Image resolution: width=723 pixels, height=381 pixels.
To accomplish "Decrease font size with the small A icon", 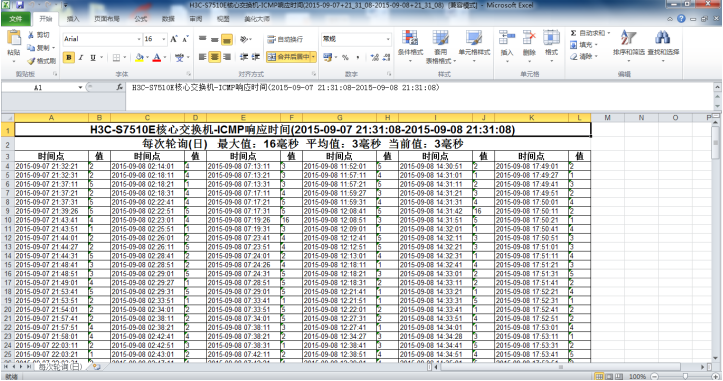I will 185,39.
